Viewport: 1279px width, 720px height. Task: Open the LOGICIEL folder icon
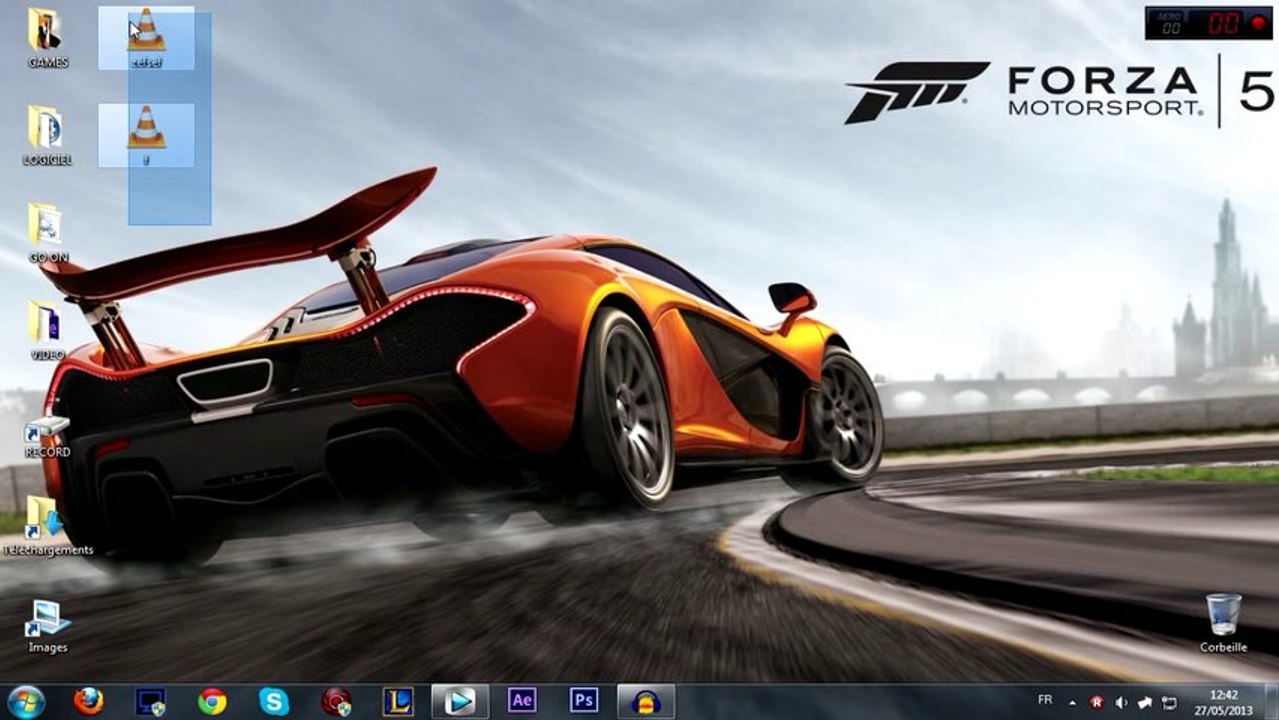tap(47, 135)
